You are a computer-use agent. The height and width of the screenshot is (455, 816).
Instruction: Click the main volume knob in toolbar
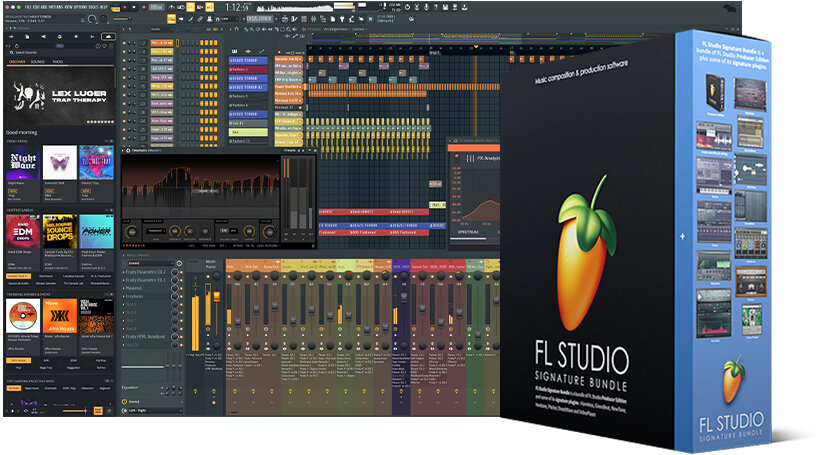point(92,19)
